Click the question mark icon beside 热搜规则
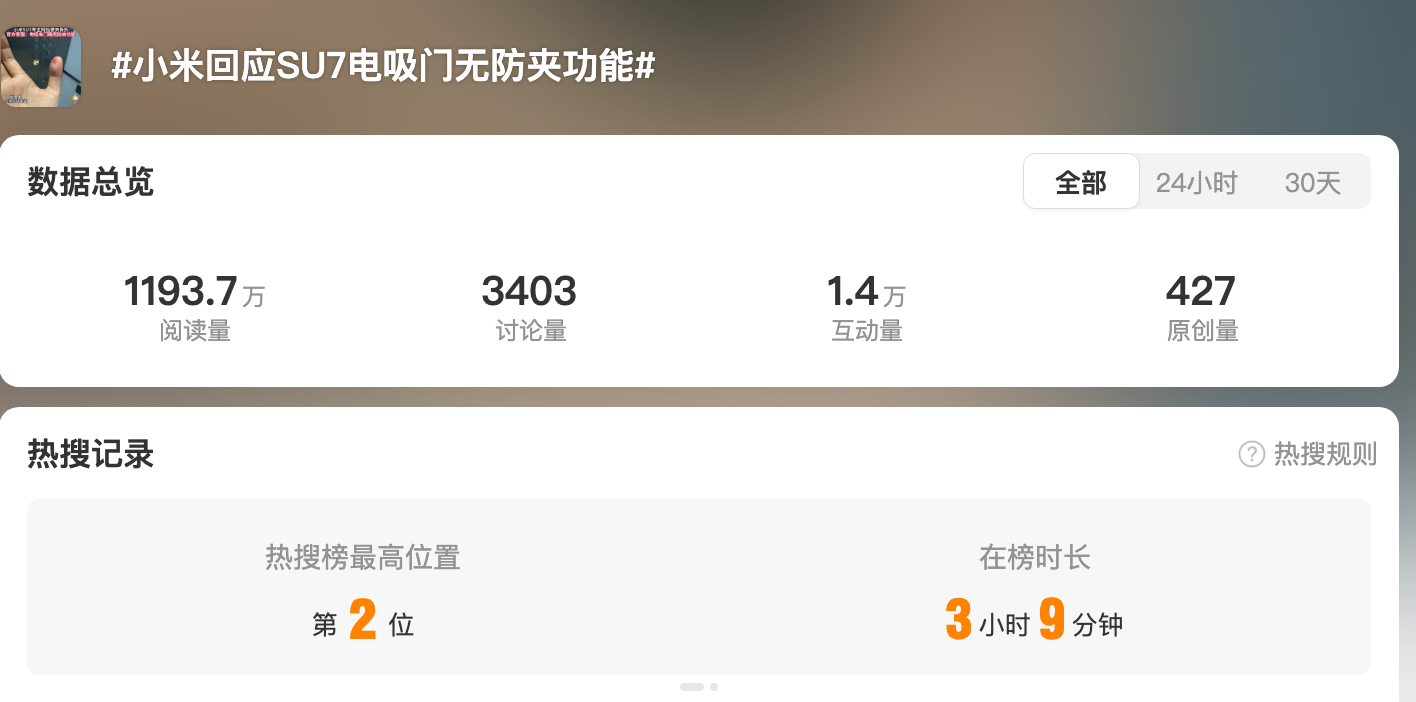The width and height of the screenshot is (1416, 702). (x=1252, y=454)
